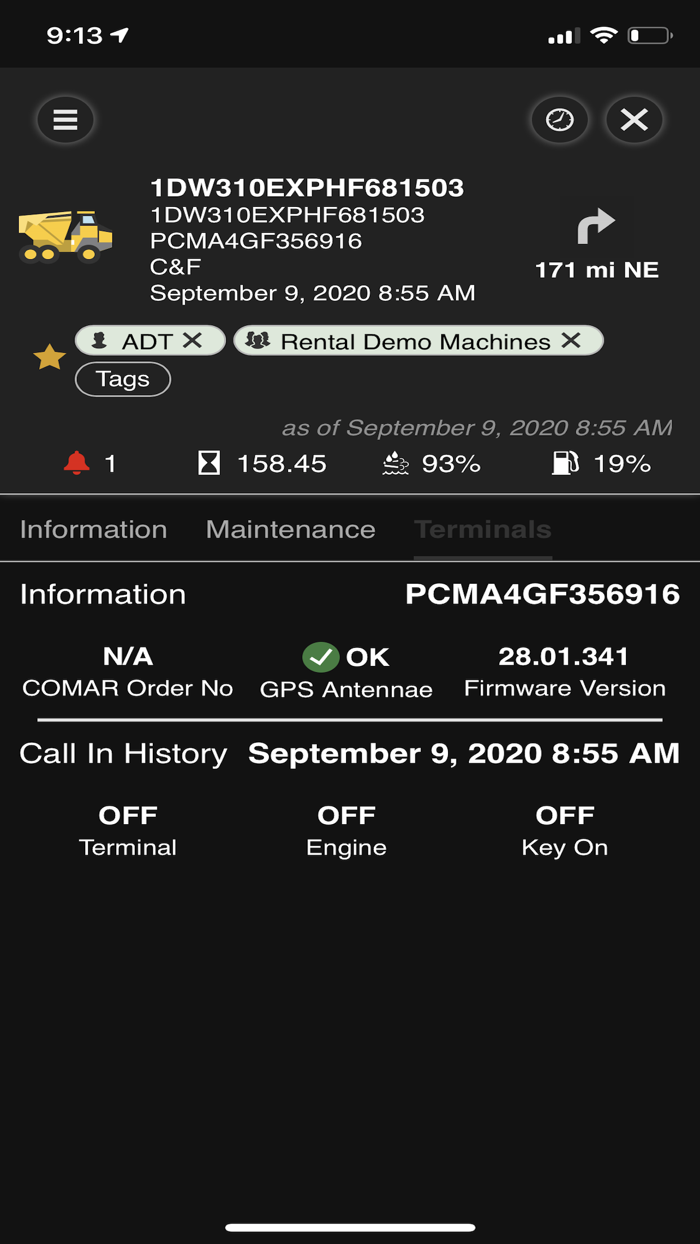Tap the fuel pump level icon

coord(565,463)
